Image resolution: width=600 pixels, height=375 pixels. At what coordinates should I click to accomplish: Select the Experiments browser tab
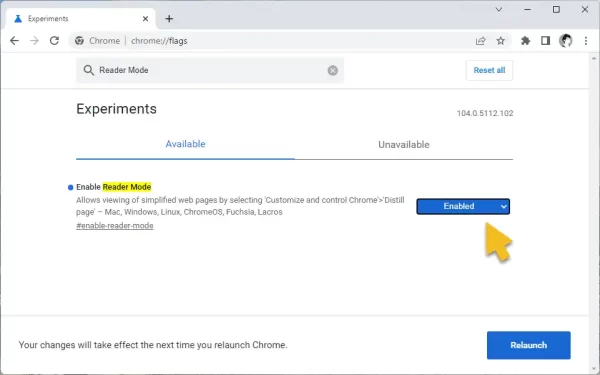(x=81, y=19)
